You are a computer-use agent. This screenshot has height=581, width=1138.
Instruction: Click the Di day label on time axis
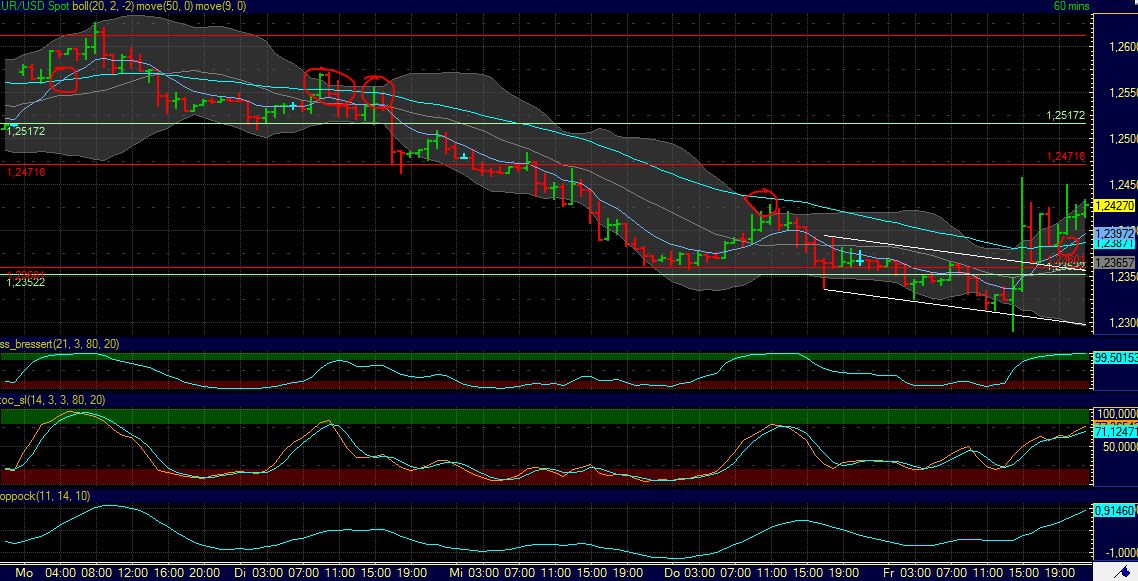coord(240,573)
